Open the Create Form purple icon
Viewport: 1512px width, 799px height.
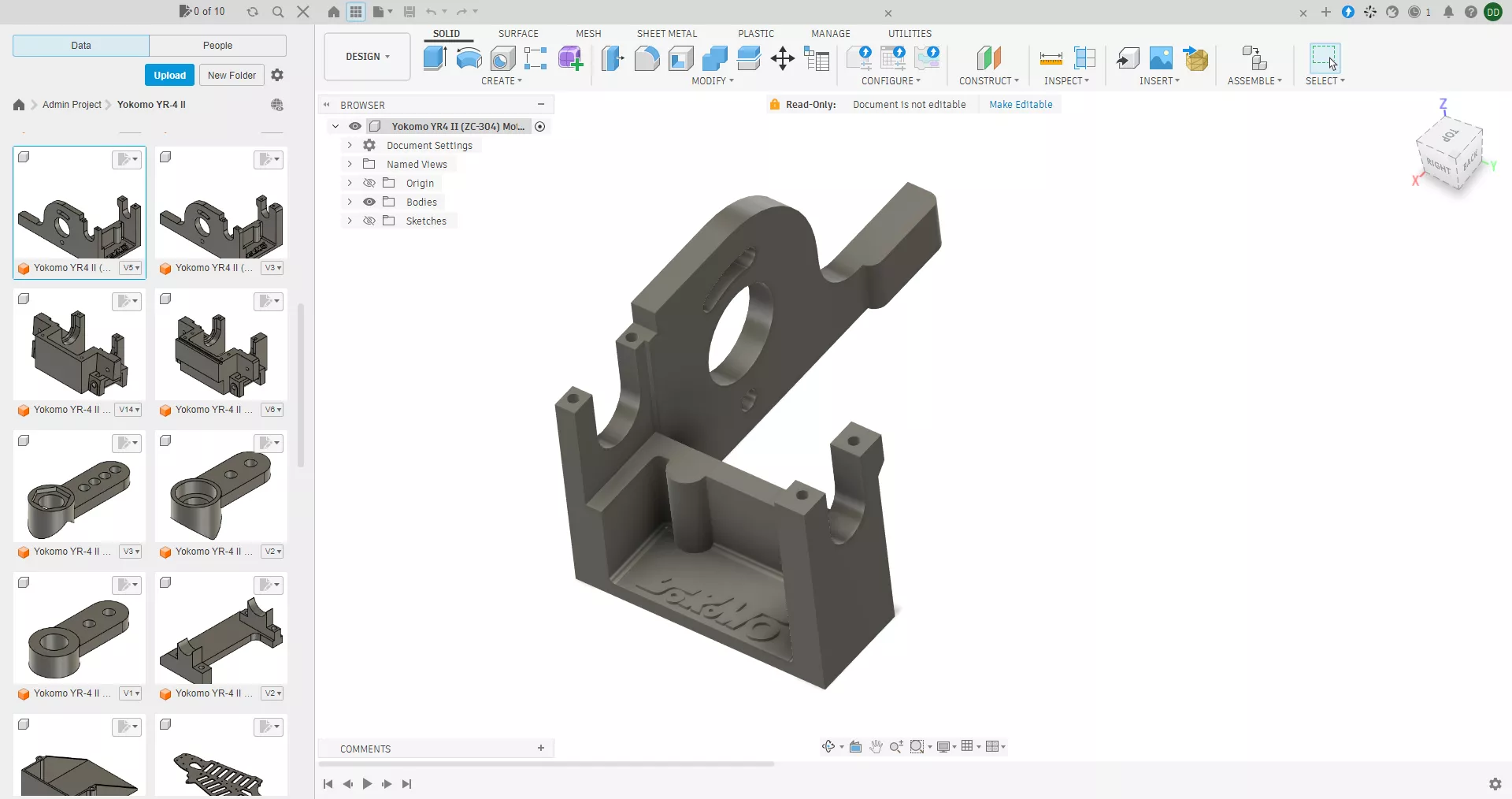click(570, 58)
